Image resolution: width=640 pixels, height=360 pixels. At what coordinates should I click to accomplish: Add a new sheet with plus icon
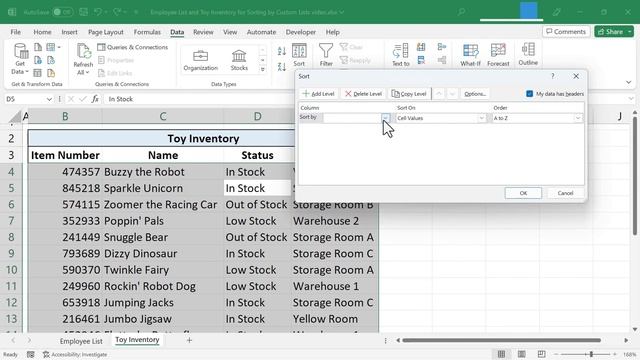coord(189,340)
